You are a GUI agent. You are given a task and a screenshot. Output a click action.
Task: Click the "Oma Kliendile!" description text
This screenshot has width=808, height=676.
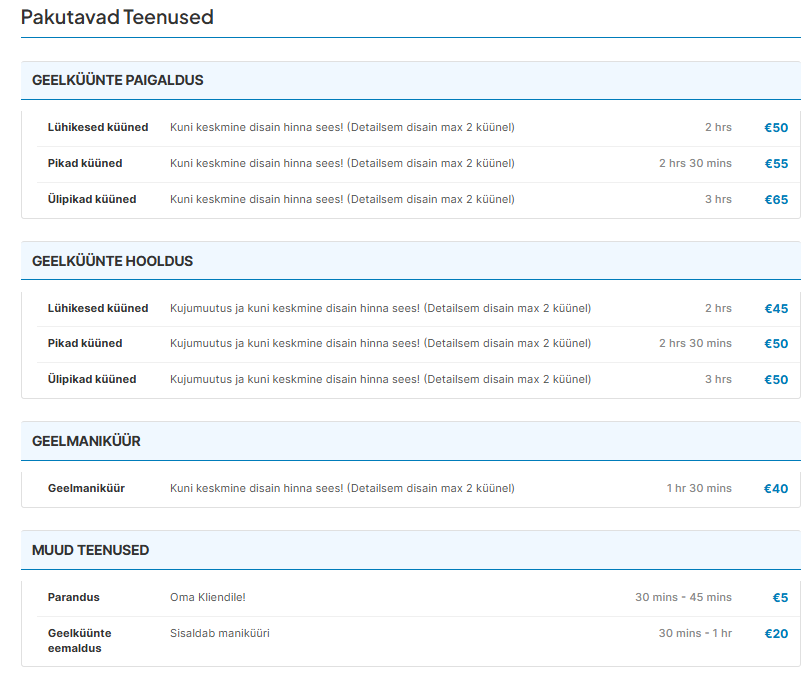point(208,597)
